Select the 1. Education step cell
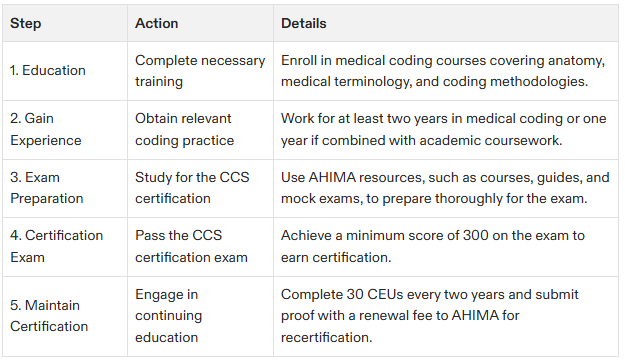This screenshot has width=625, height=362. [65, 71]
